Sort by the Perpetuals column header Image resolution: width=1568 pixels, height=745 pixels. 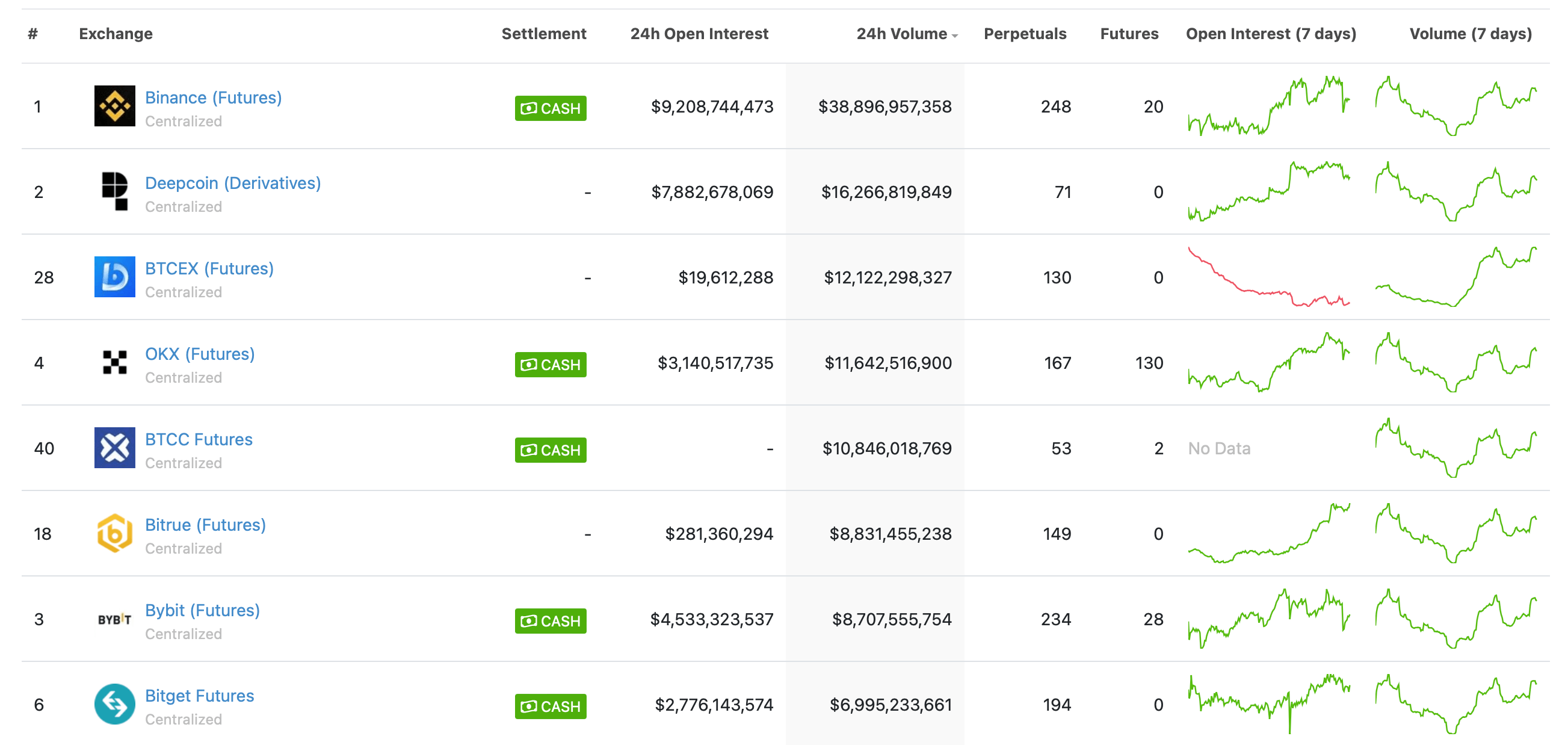(1025, 34)
